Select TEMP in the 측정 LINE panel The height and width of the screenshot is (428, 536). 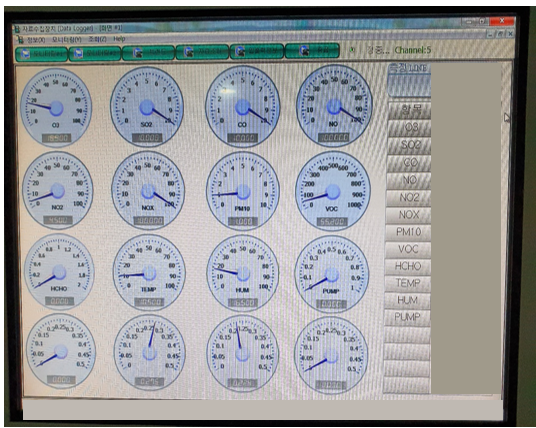[x=407, y=283]
